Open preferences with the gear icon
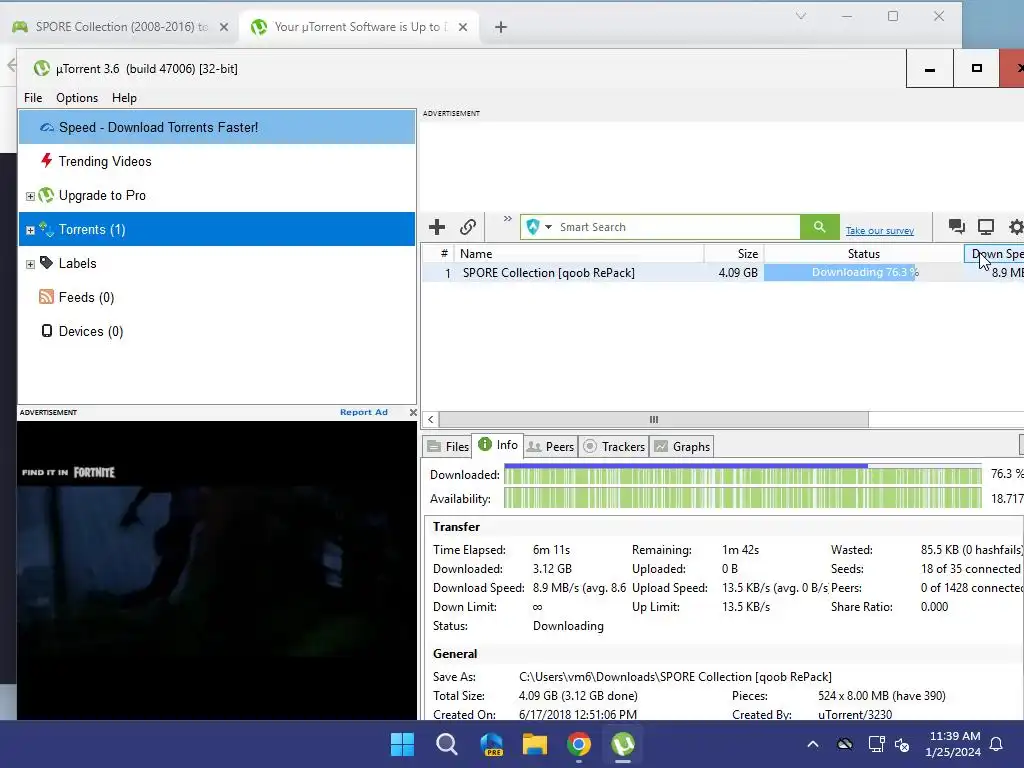Viewport: 1024px width, 768px height. point(1016,227)
